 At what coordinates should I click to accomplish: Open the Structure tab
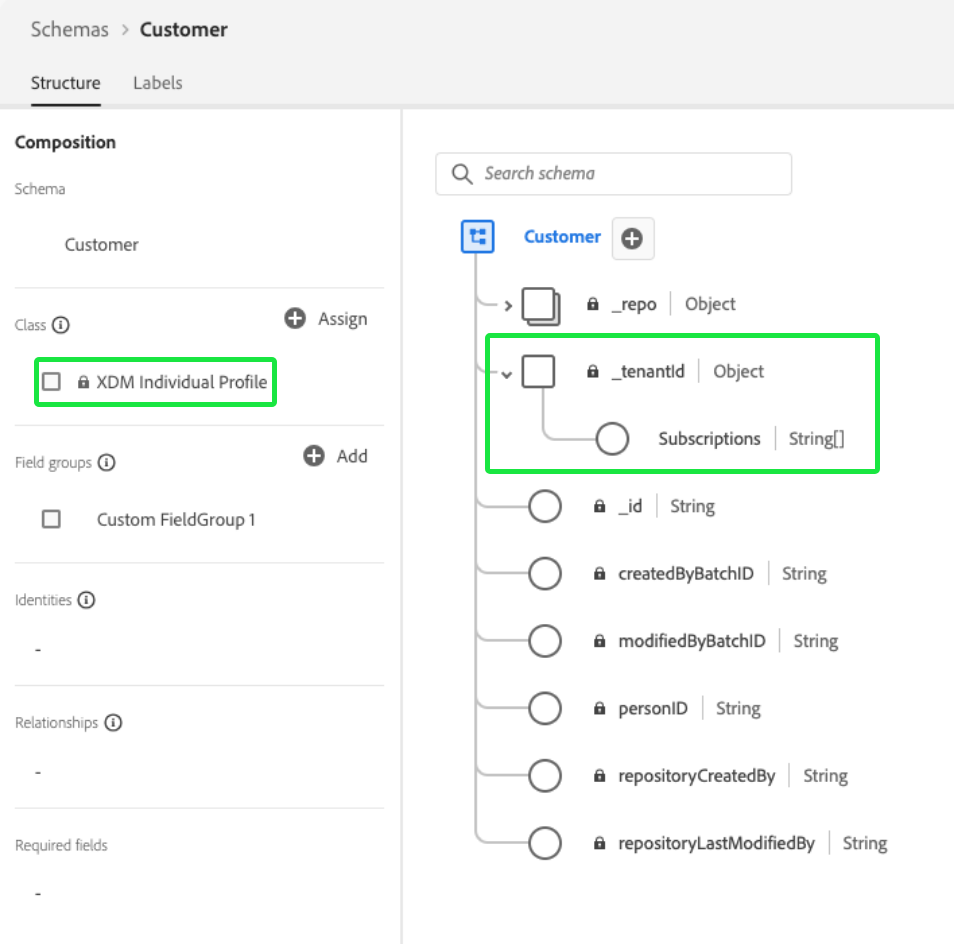[65, 83]
